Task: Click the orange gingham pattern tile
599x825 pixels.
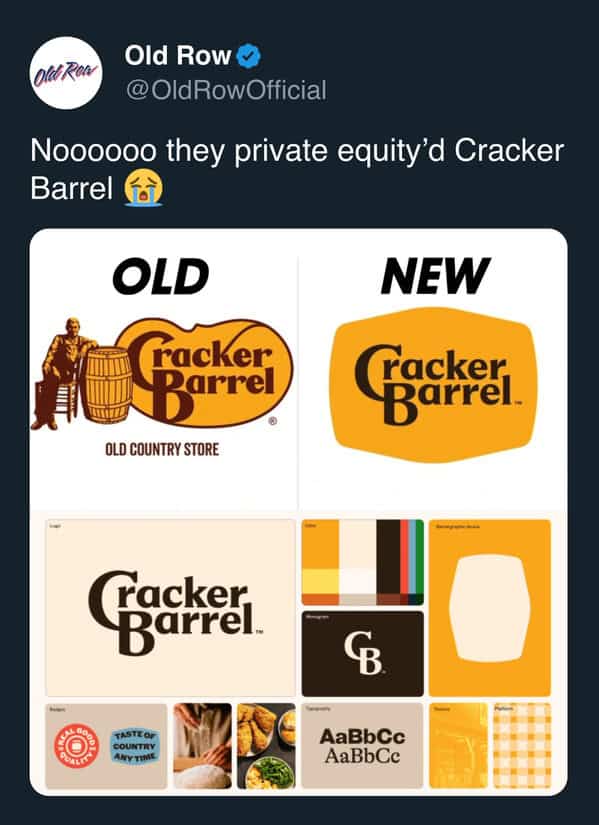Action: point(522,746)
